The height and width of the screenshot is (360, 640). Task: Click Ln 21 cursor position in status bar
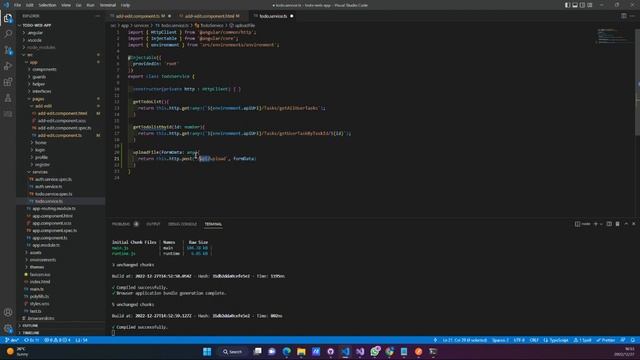[464, 340]
